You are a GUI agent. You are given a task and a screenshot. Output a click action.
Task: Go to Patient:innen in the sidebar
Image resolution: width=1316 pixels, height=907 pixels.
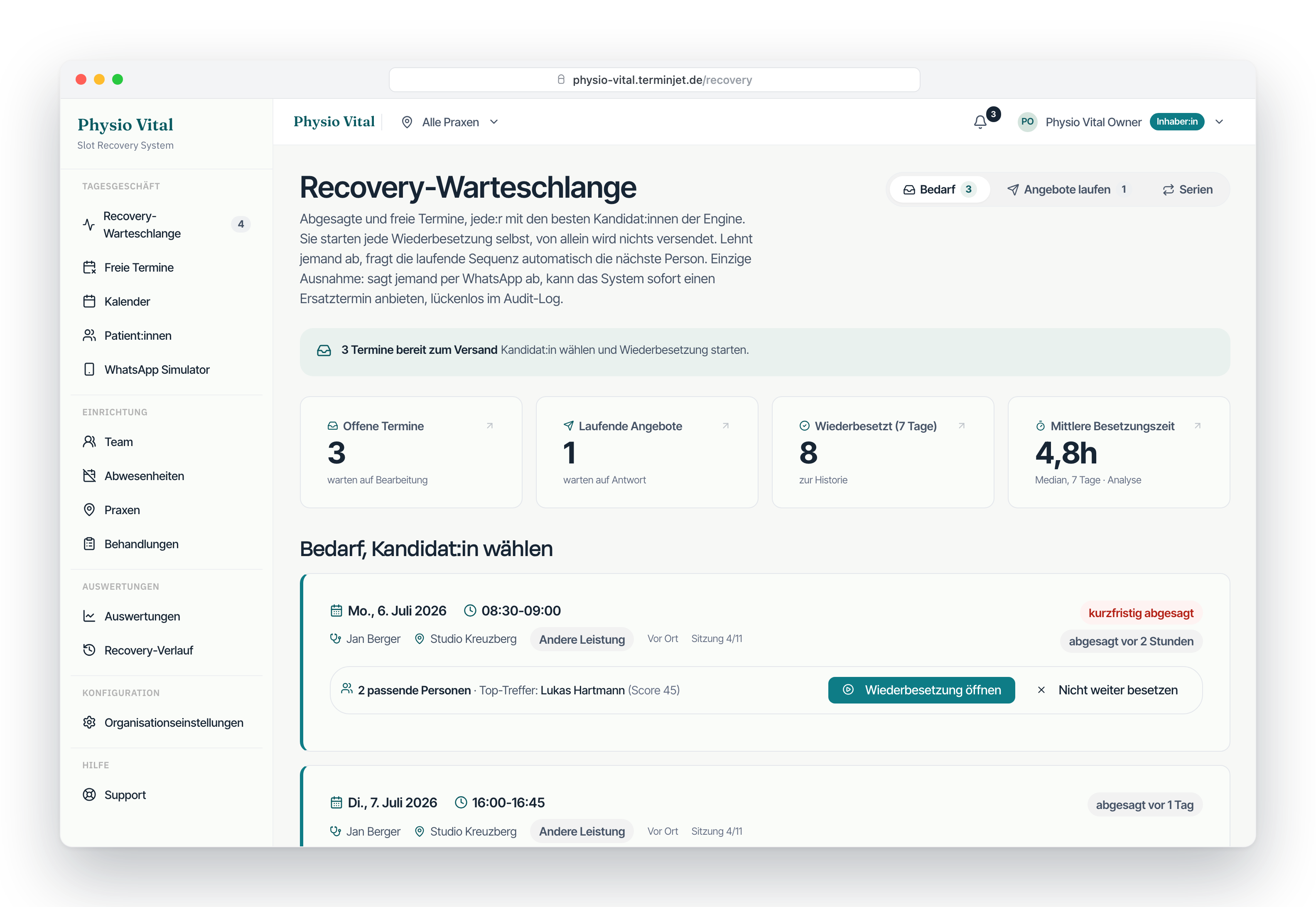point(166,335)
